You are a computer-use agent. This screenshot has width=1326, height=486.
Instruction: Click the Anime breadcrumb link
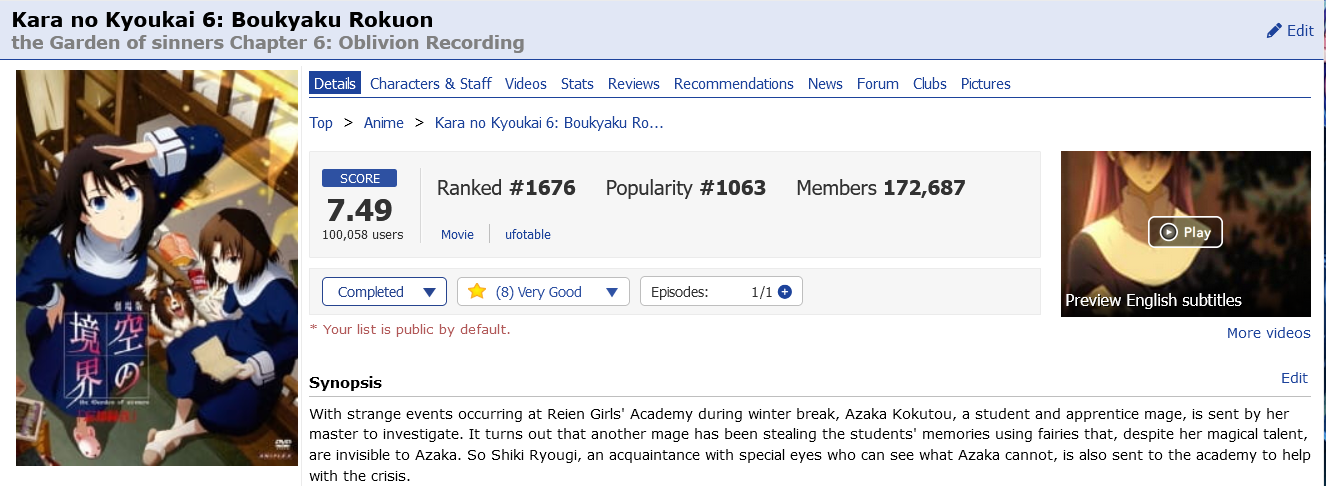pyautogui.click(x=384, y=123)
